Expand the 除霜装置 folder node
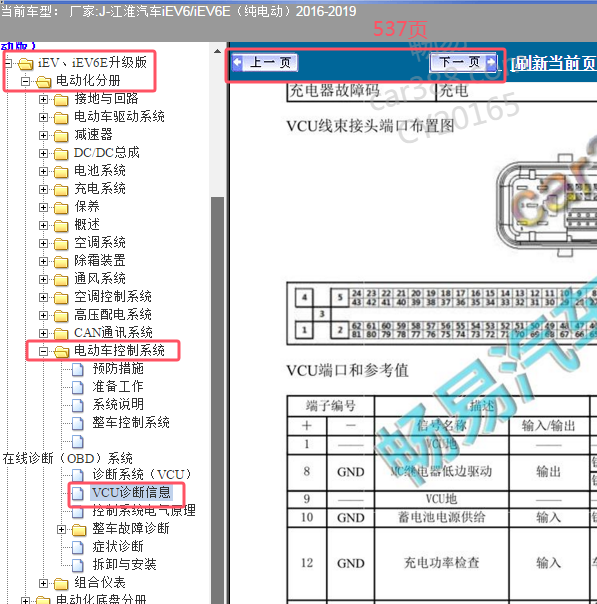This screenshot has width=597, height=604. 44,261
